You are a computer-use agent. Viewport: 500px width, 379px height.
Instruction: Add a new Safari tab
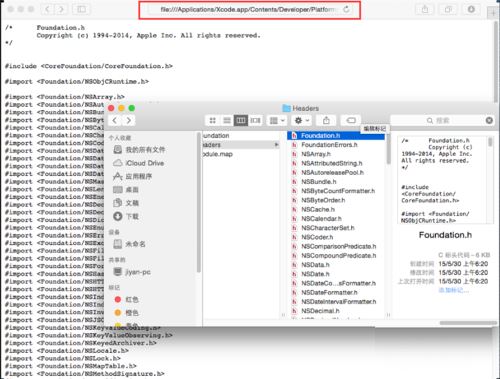tap(493, 13)
